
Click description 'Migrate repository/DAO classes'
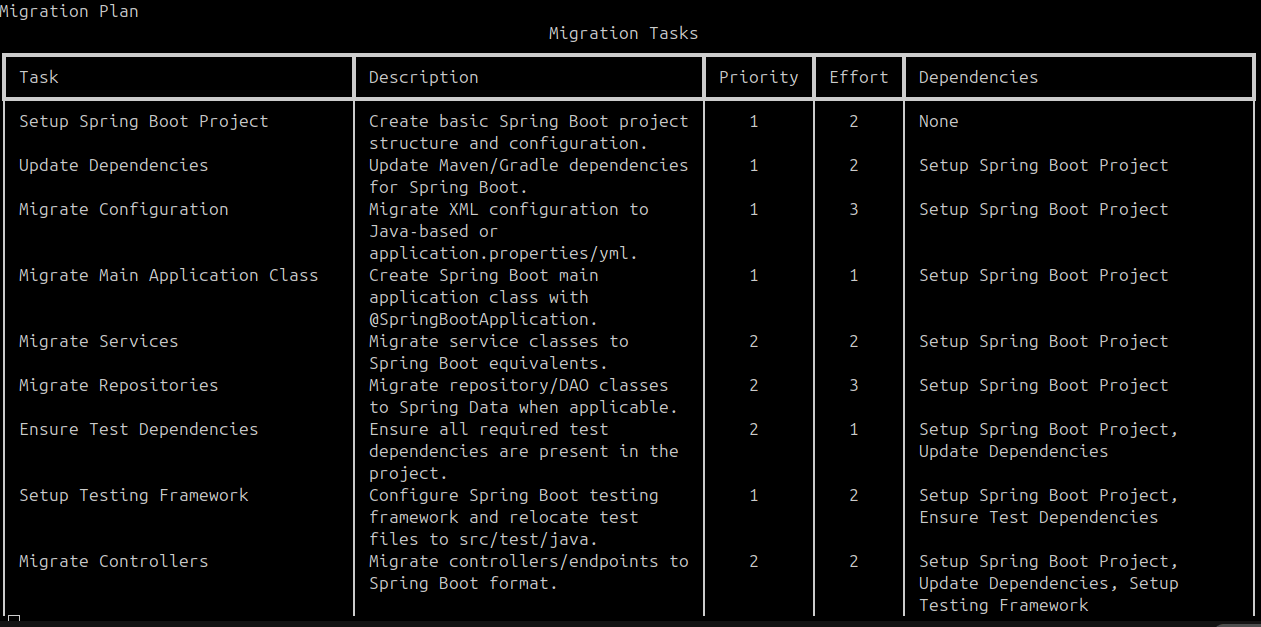pos(519,385)
